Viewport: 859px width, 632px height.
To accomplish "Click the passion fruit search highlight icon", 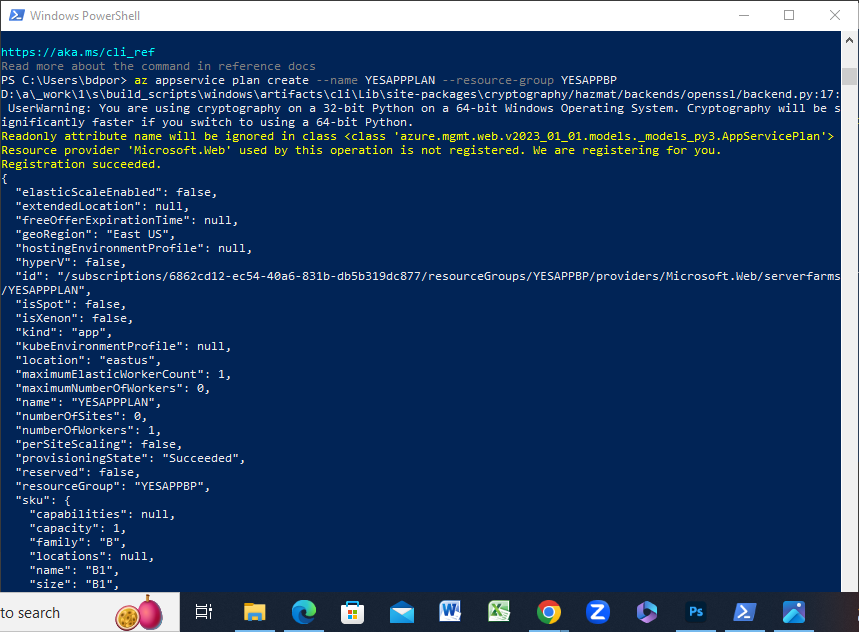I will pyautogui.click(x=139, y=613).
